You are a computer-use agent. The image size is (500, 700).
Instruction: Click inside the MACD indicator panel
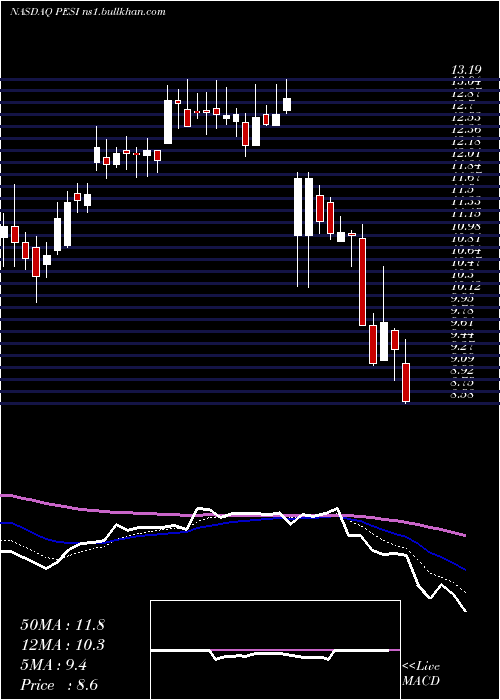pyautogui.click(x=275, y=650)
